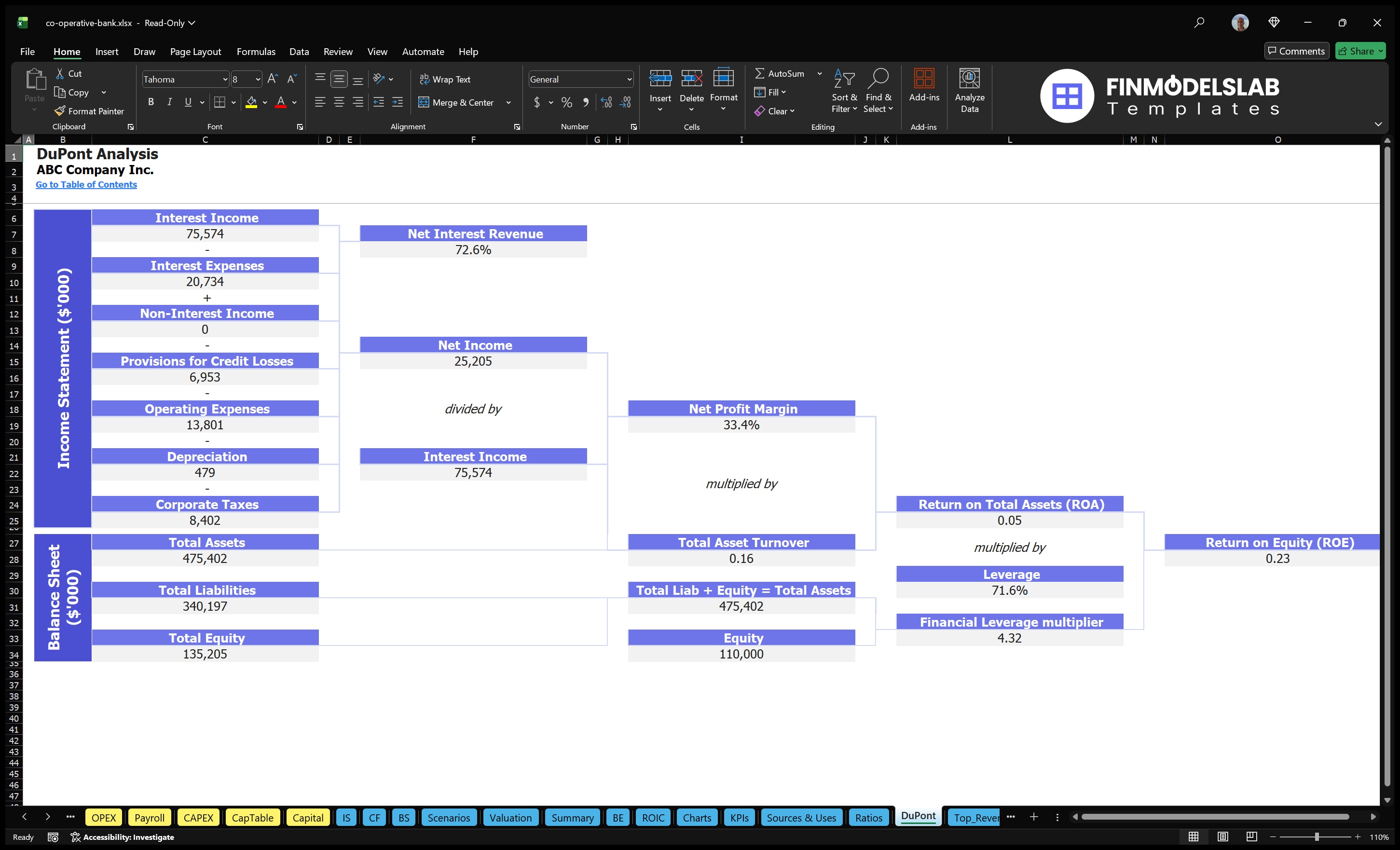The width and height of the screenshot is (1400, 850).
Task: Open the Fill Color dropdown arrow
Action: 264,103
